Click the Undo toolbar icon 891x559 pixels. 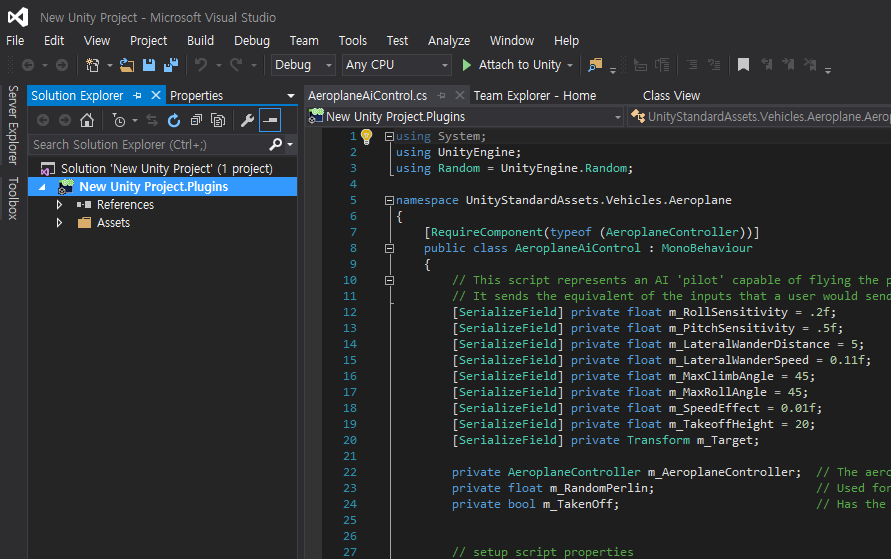(201, 65)
